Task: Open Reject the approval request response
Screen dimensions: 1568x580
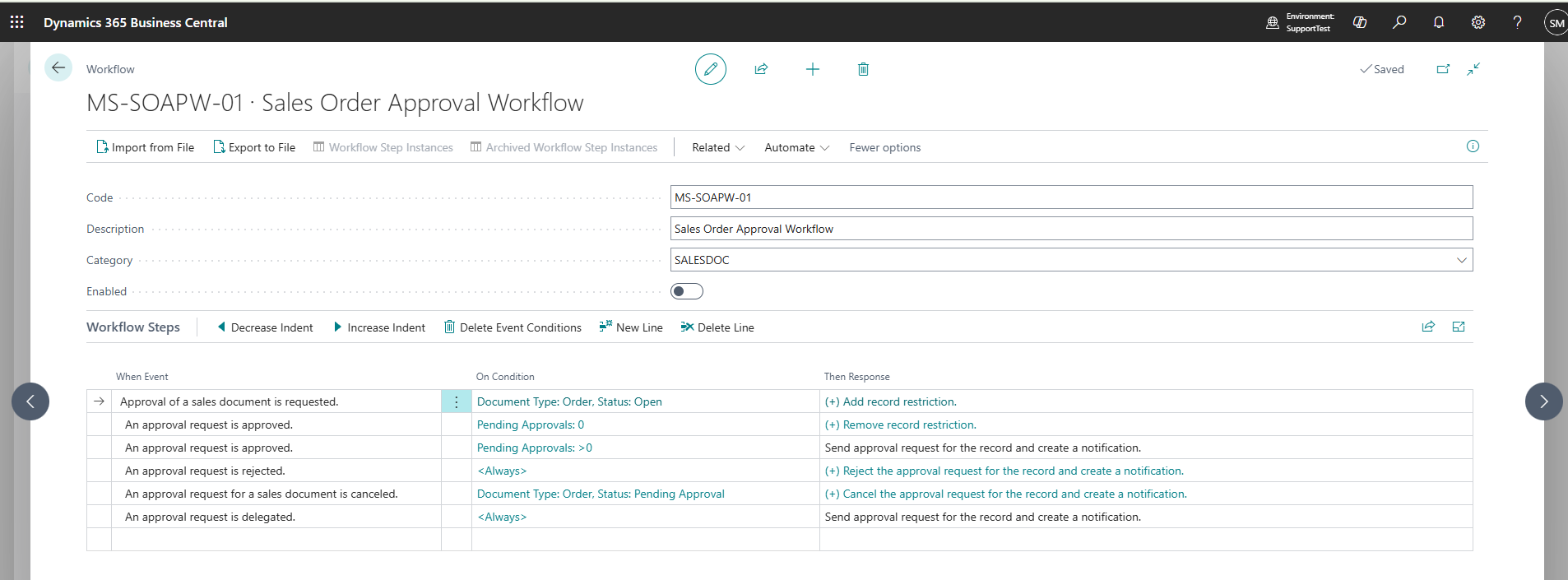Action: 1004,471
